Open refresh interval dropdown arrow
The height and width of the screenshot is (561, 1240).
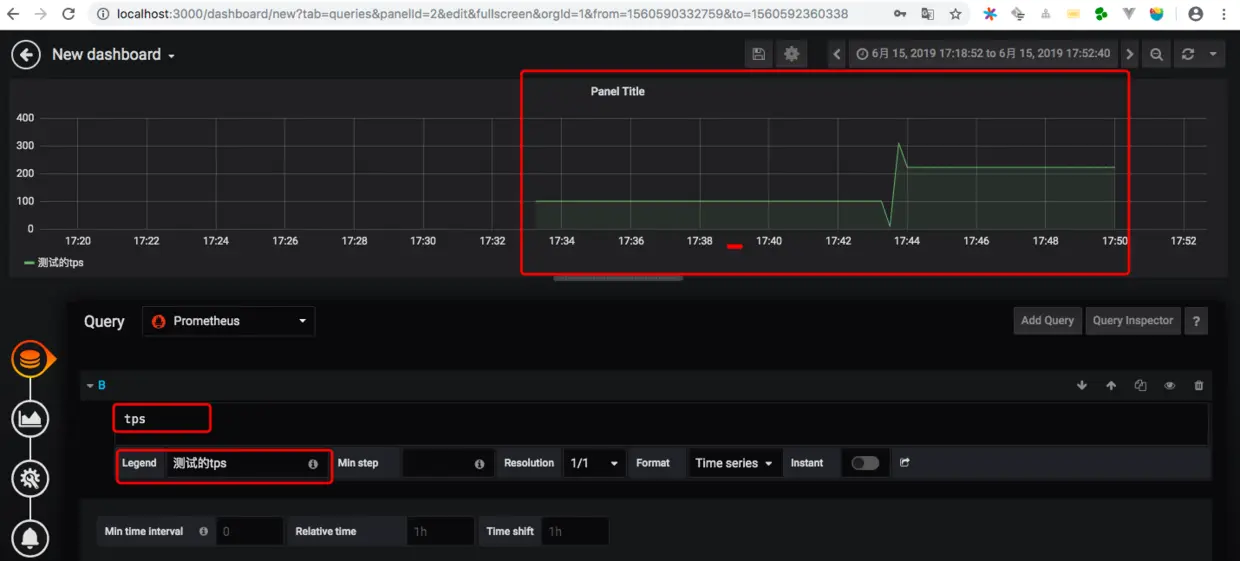1213,54
